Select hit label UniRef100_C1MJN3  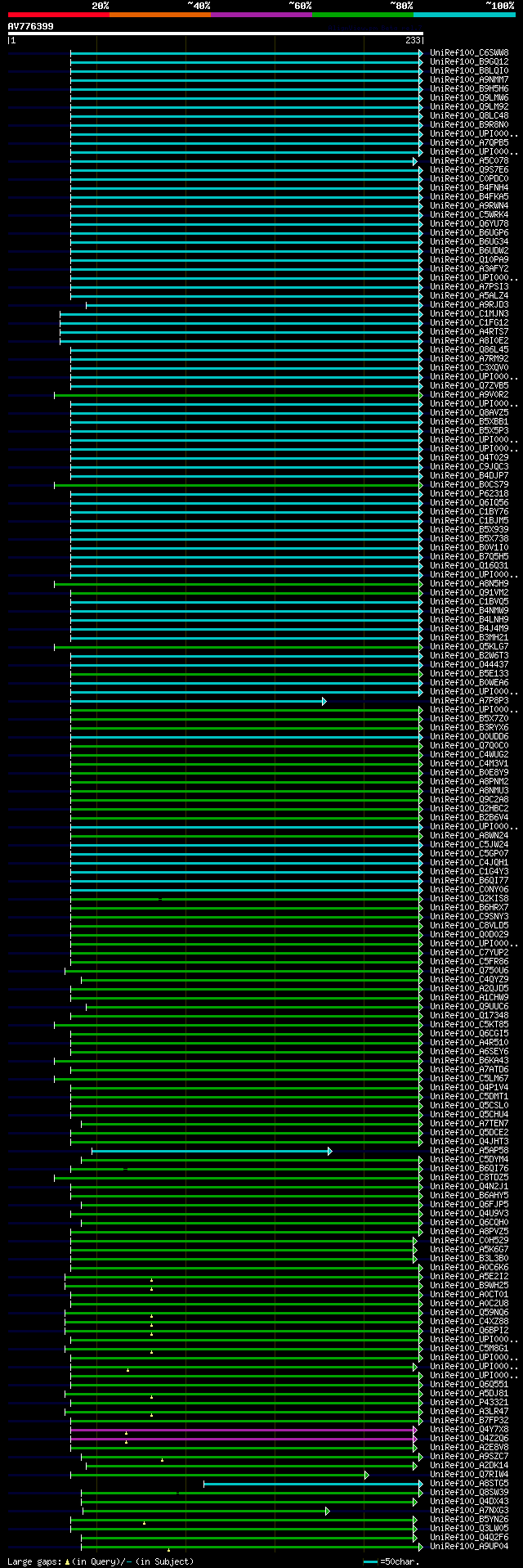coord(469,314)
